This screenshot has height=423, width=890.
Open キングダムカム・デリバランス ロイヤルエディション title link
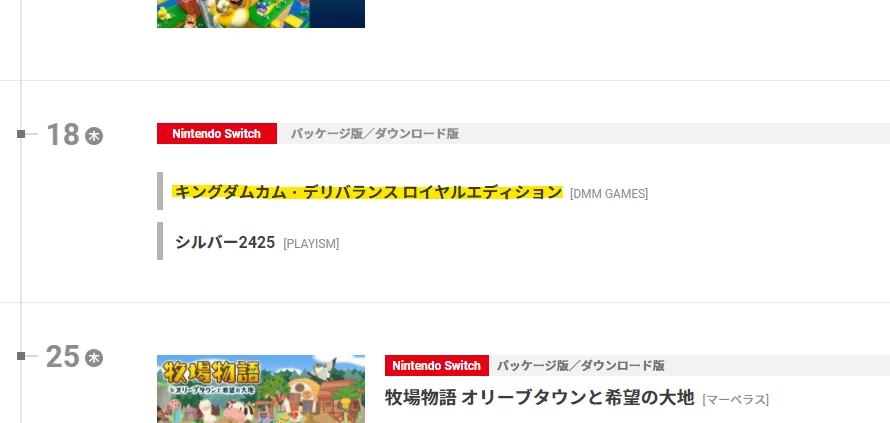coord(368,192)
